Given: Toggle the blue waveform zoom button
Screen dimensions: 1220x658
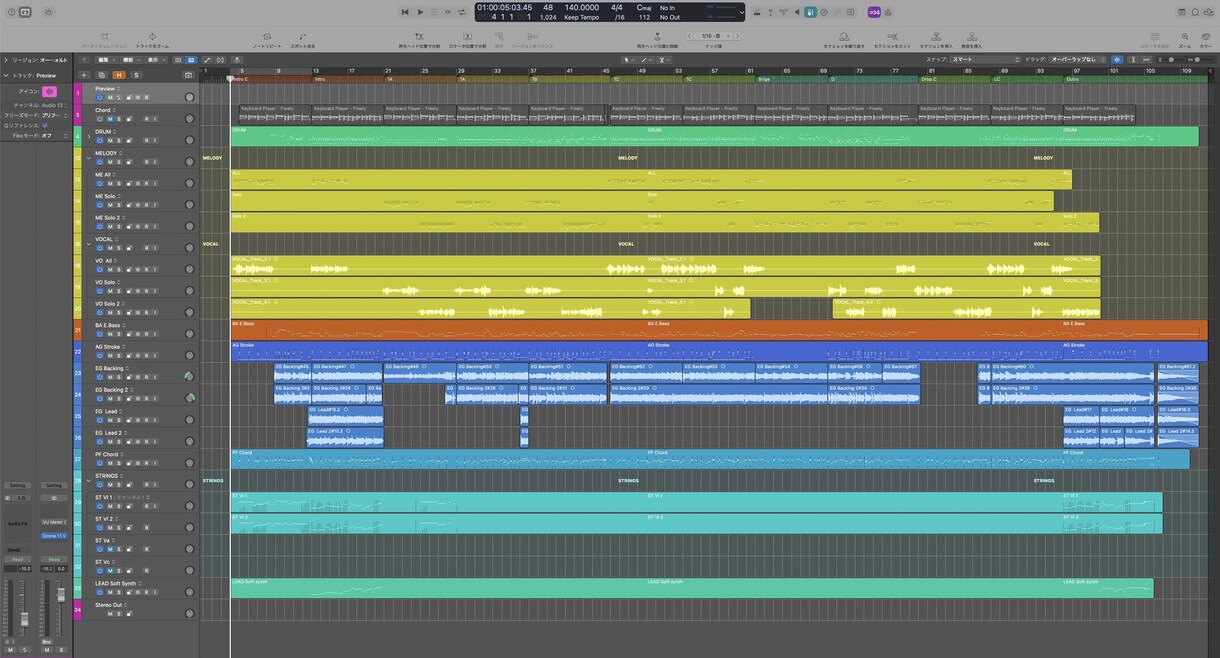Looking at the screenshot, I should pyautogui.click(x=1117, y=60).
